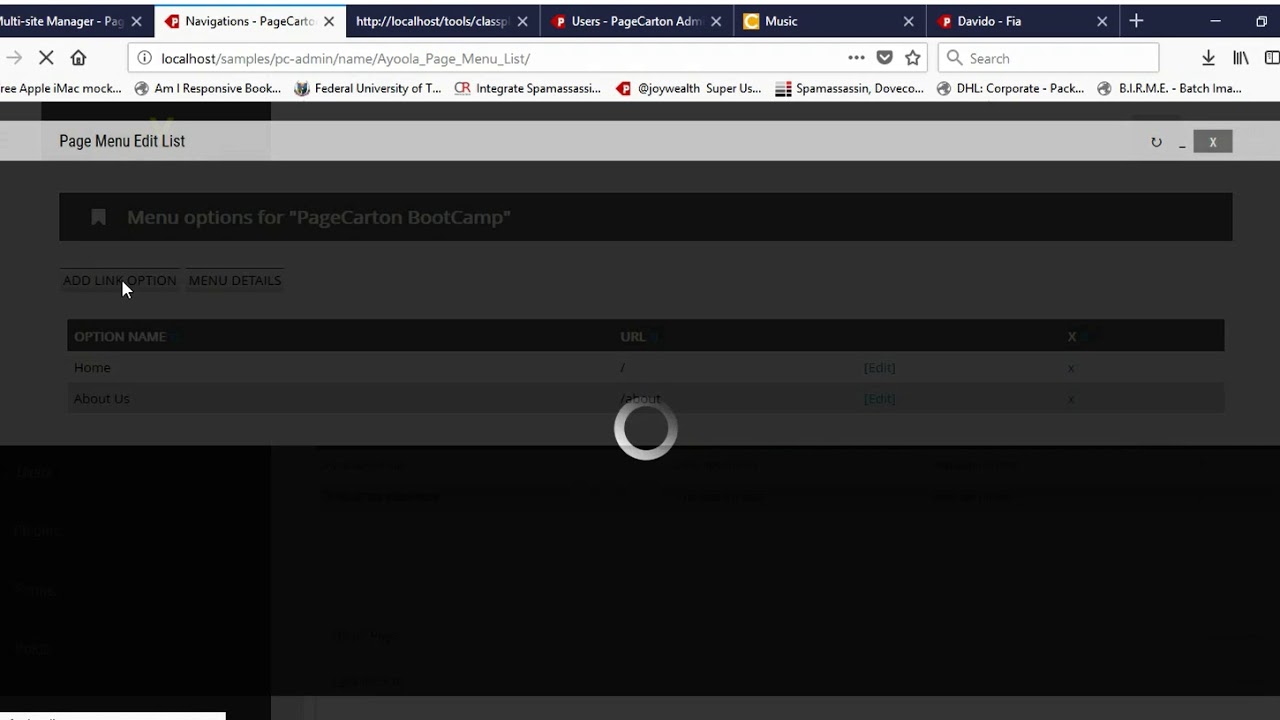Open page actions three-dot menu

856,58
